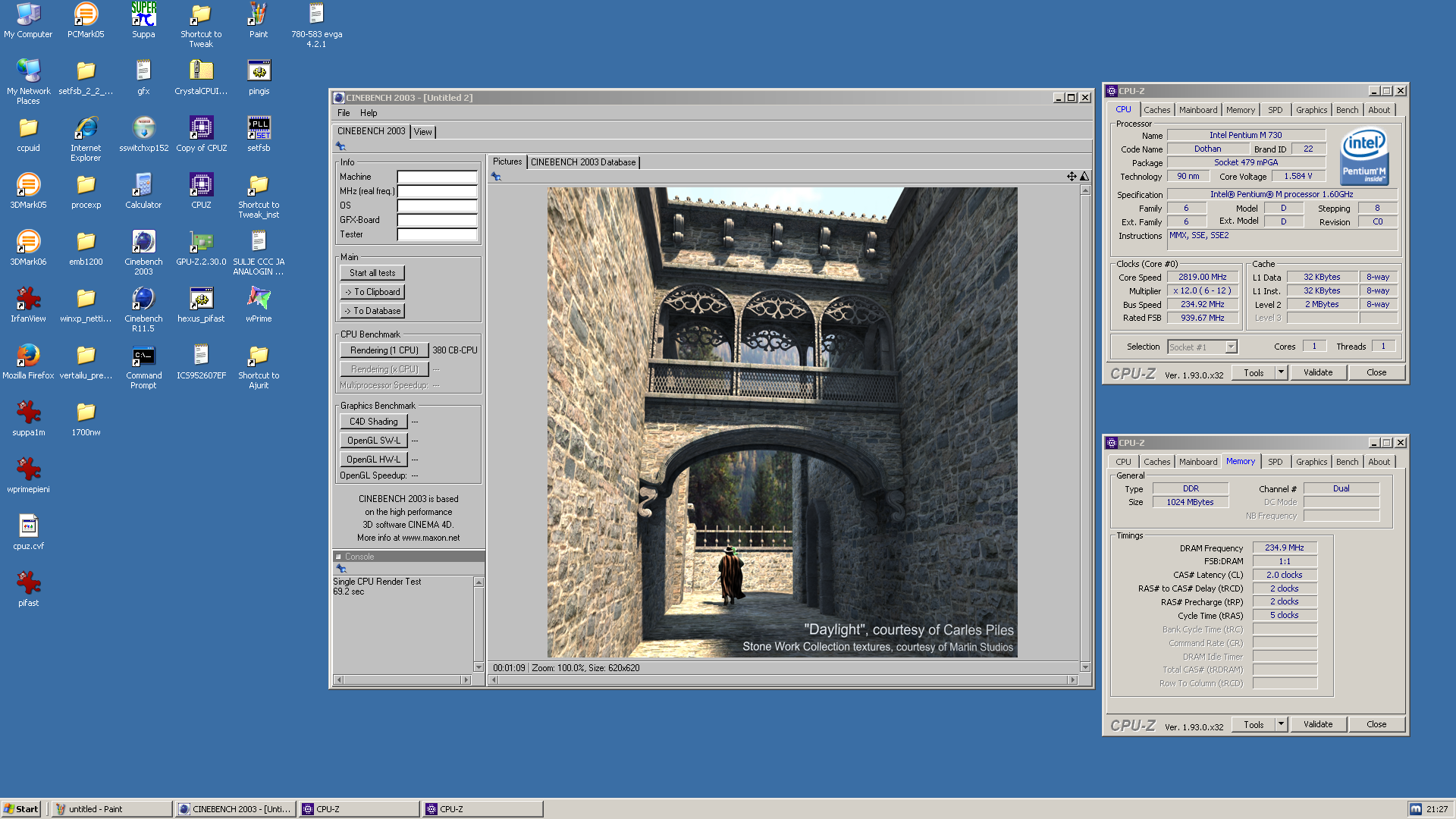Start the OpenGL SW-L benchmark
The height and width of the screenshot is (819, 1456).
pyautogui.click(x=374, y=441)
